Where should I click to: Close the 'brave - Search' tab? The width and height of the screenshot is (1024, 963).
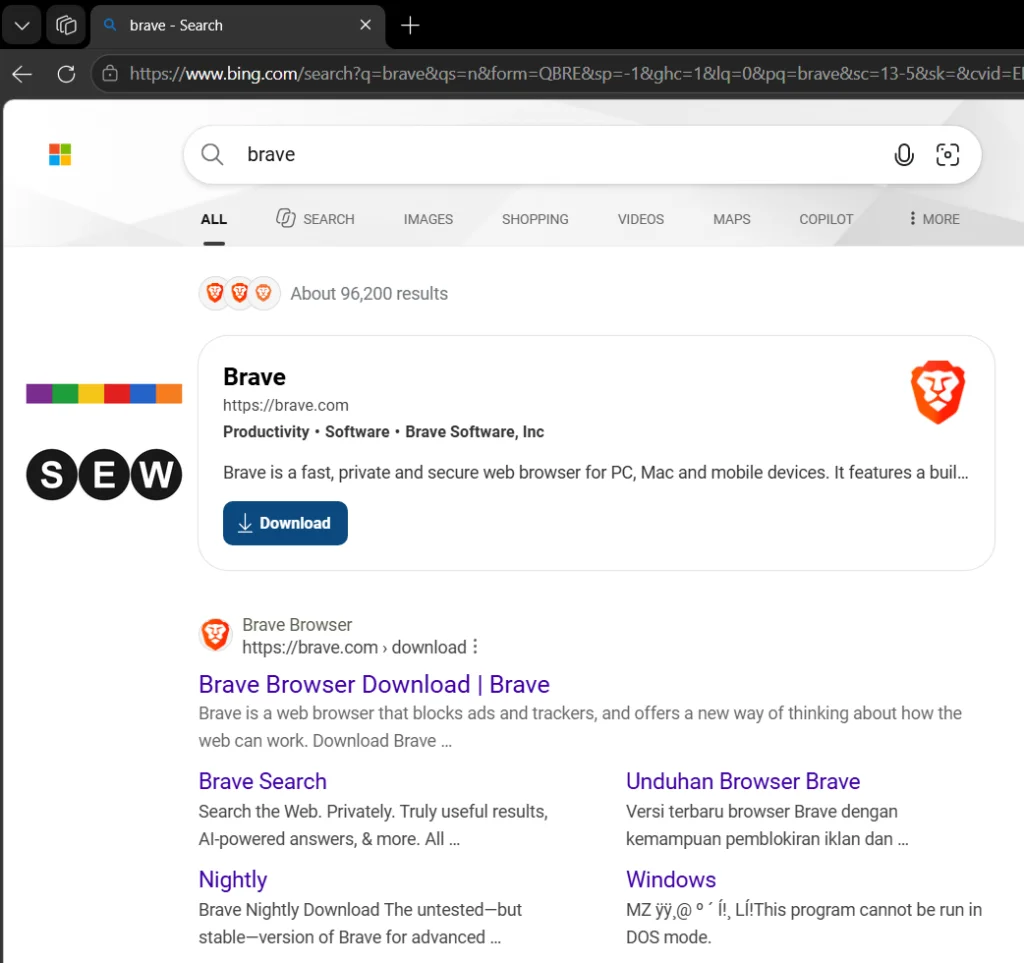tap(366, 25)
